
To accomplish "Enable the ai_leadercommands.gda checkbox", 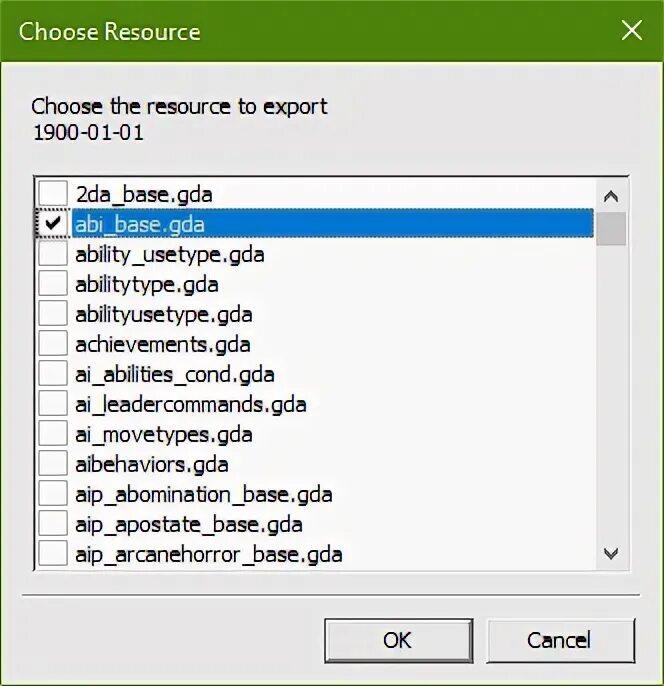I will pos(53,403).
